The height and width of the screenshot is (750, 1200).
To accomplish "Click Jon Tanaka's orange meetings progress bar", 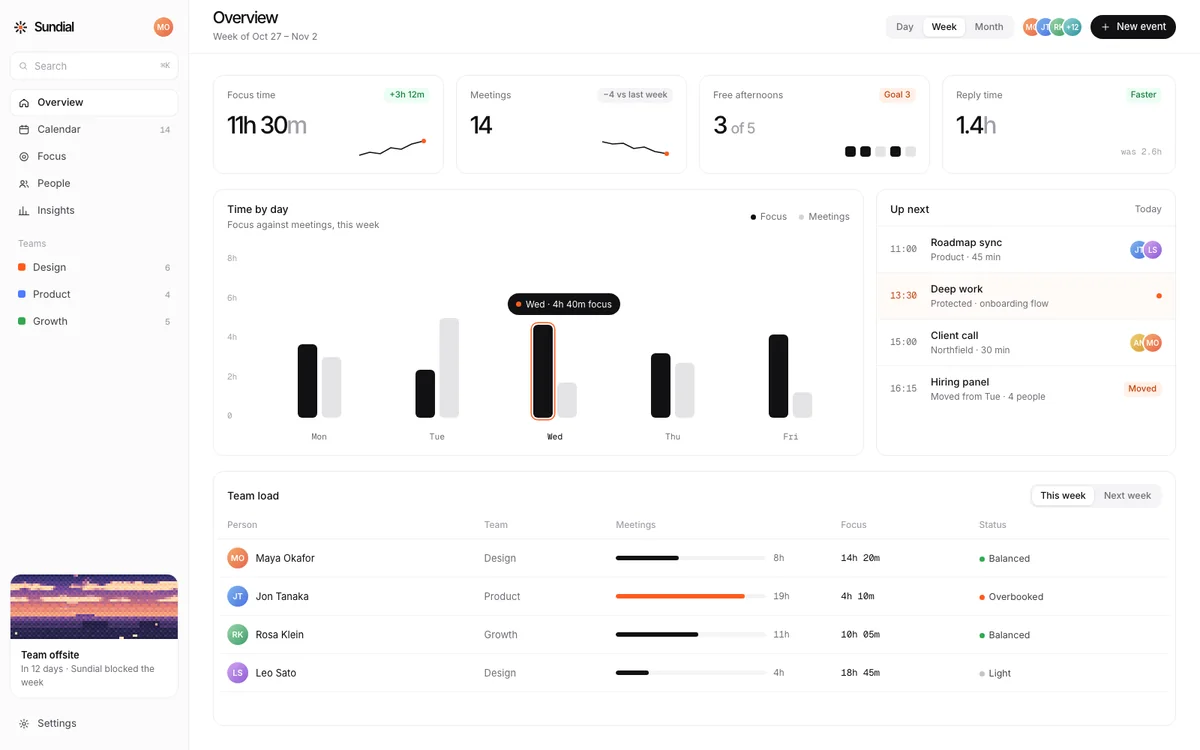I will (x=680, y=597).
